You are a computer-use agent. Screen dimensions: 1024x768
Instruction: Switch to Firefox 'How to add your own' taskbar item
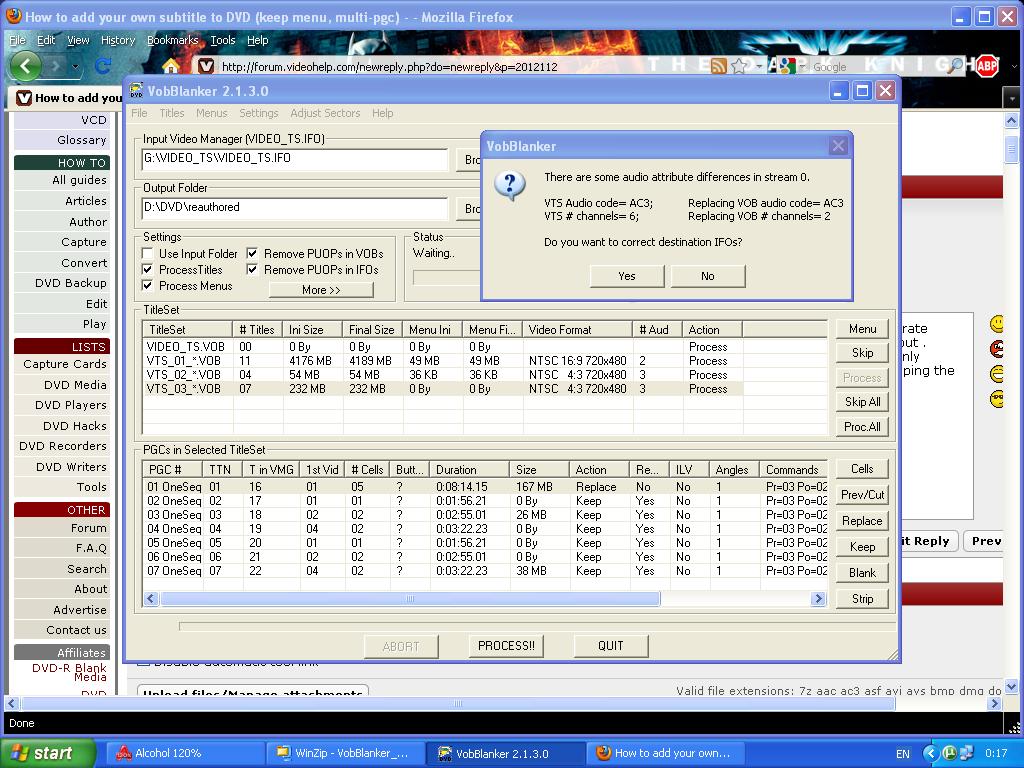click(x=665, y=753)
